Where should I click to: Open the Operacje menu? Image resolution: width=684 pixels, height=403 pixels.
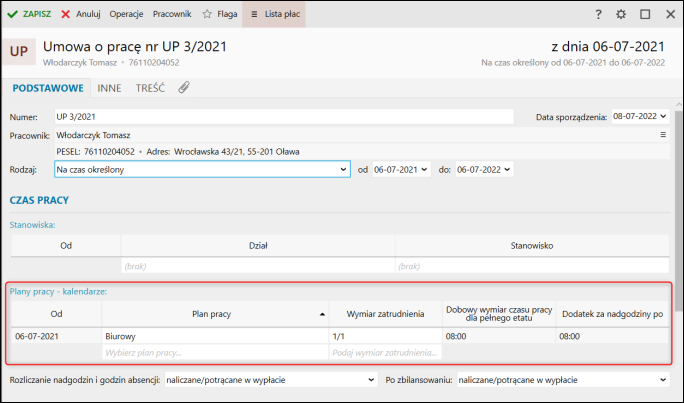tap(126, 14)
